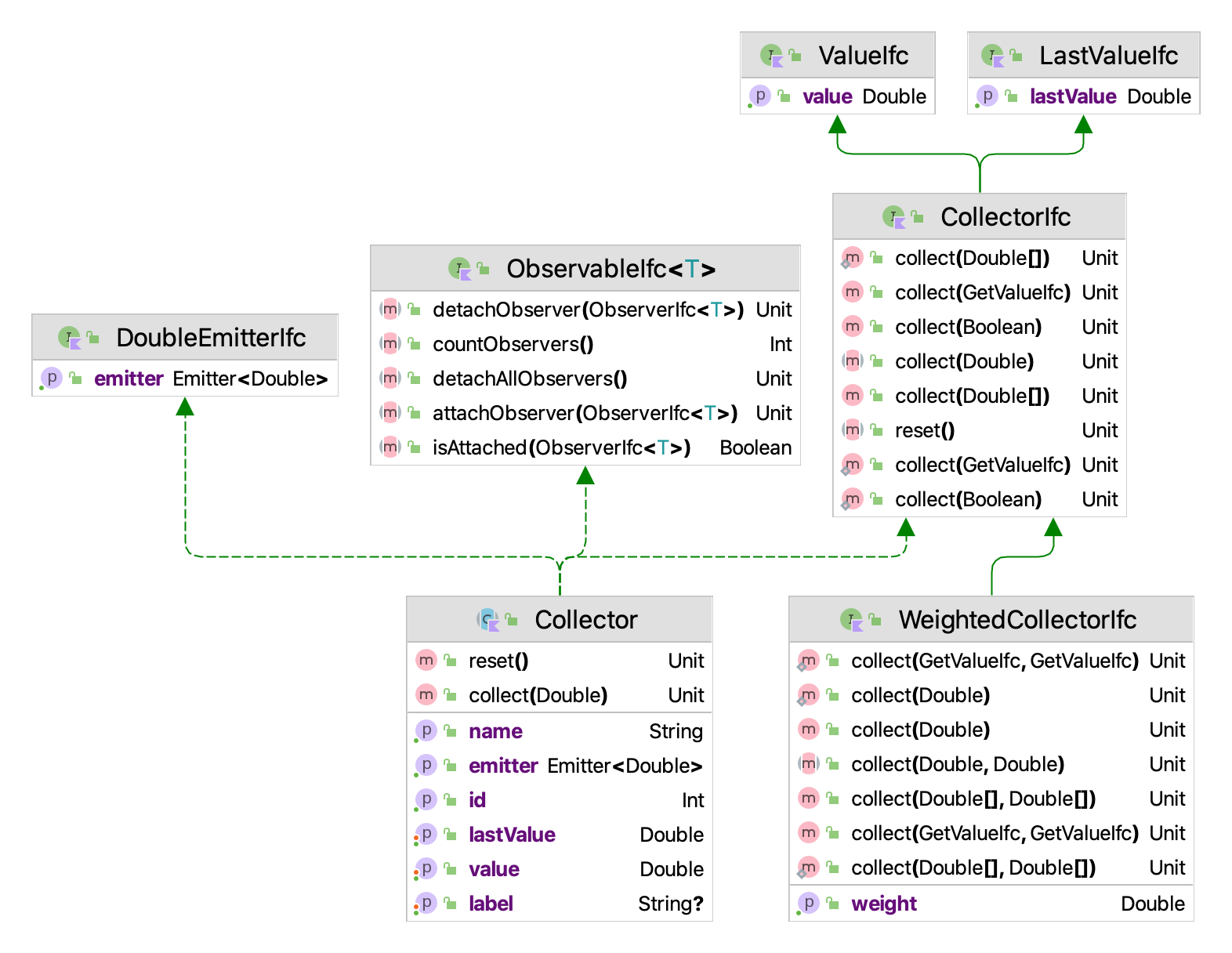Click the method icon beside reset() in Collector
Image resolution: width=1232 pixels, height=953 pixels.
tap(426, 661)
